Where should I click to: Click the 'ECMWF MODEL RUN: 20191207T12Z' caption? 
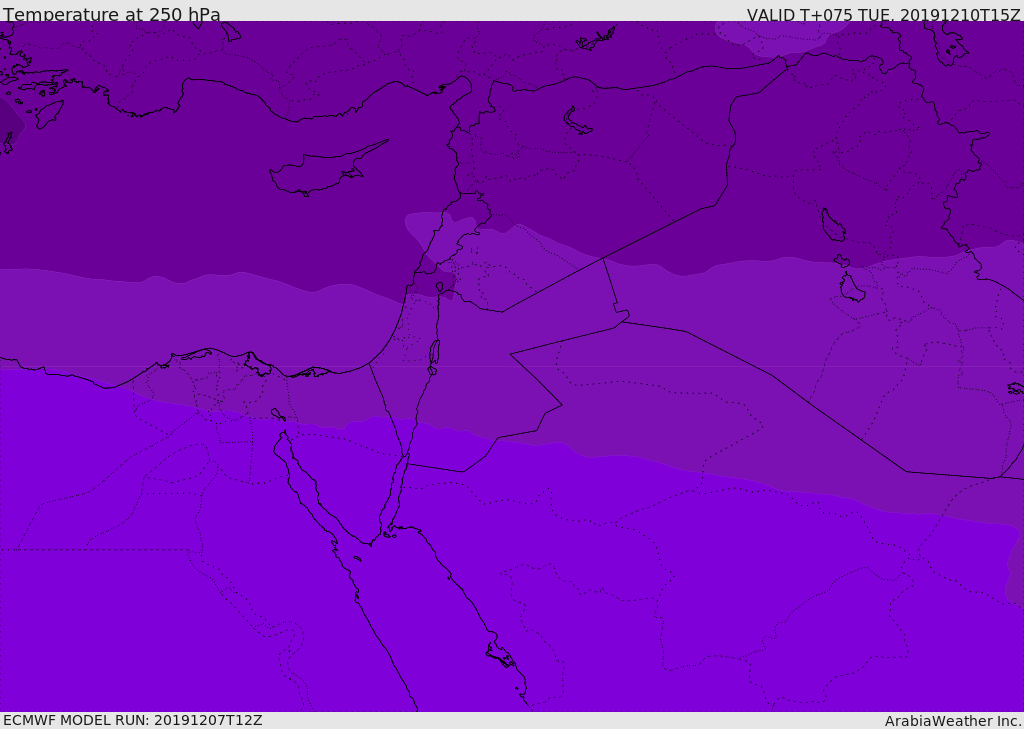[133, 721]
